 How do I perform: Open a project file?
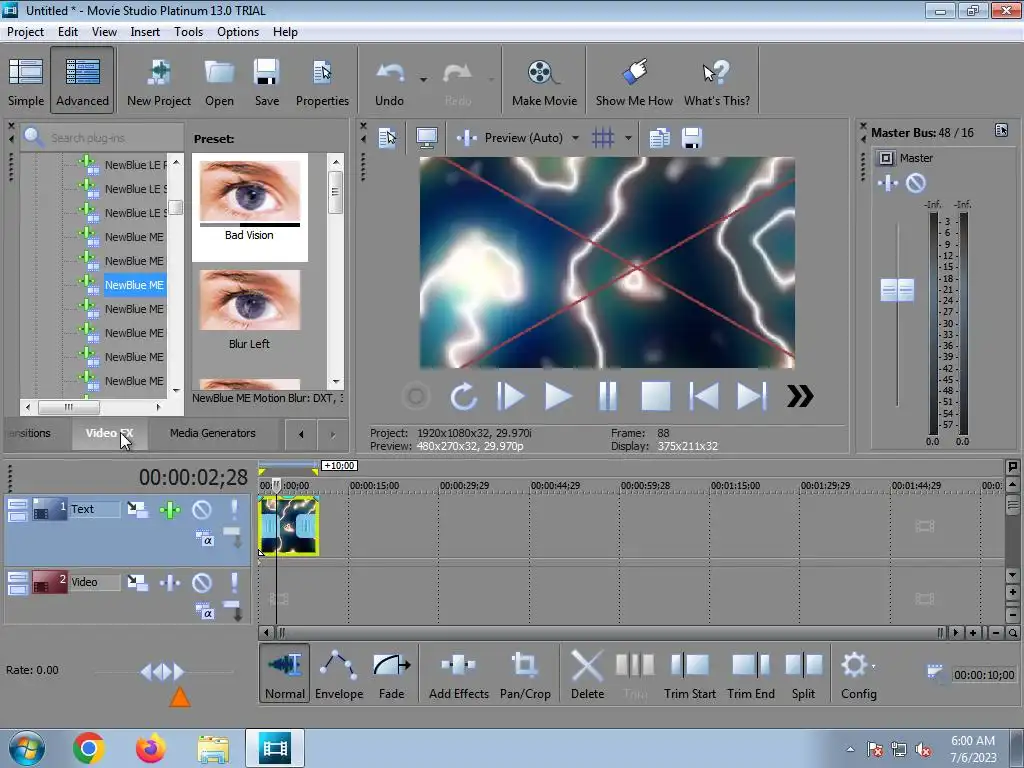(219, 82)
